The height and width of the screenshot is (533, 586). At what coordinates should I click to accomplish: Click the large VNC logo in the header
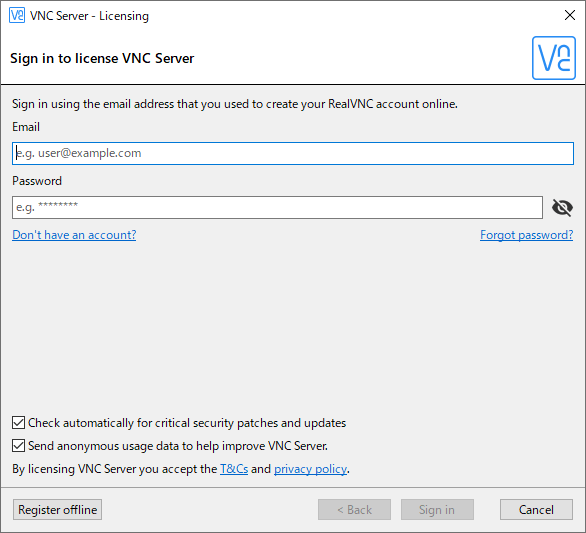pos(553,58)
